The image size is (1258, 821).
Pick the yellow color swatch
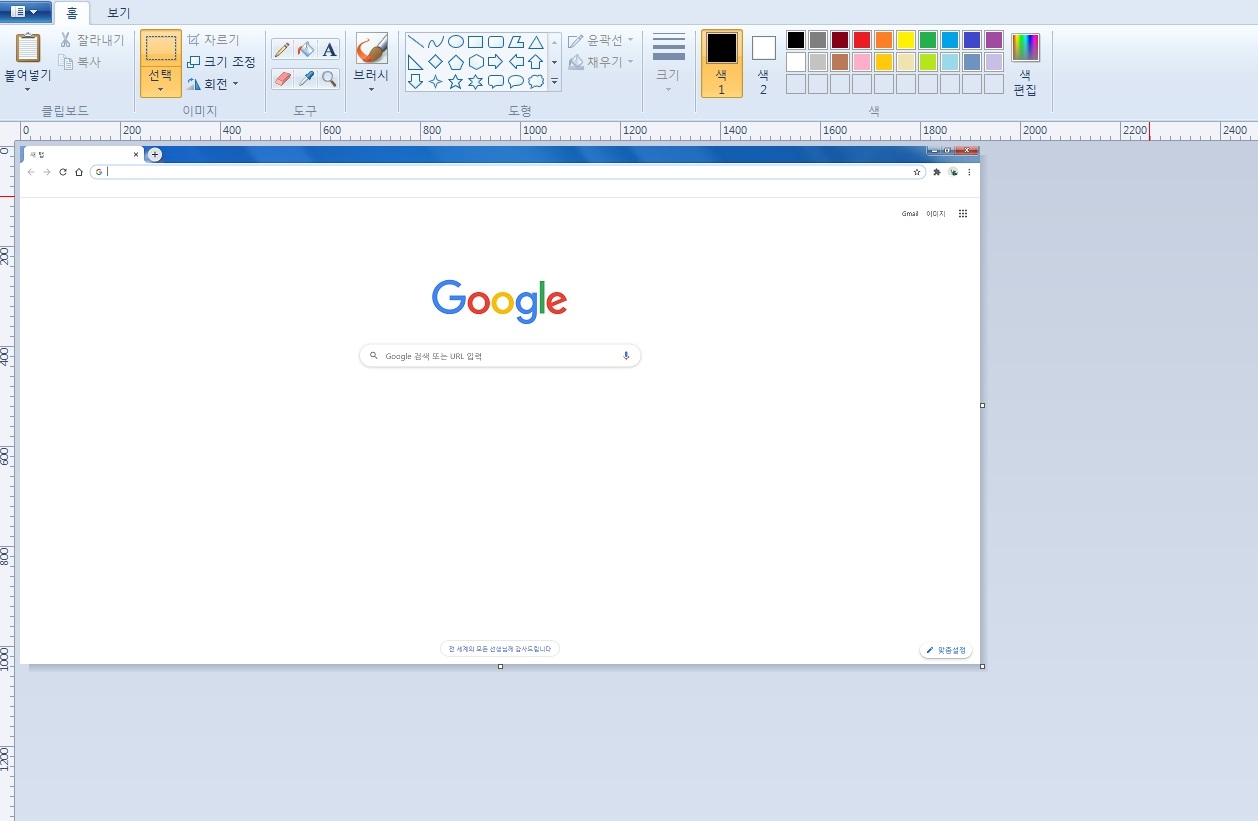pyautogui.click(x=906, y=40)
